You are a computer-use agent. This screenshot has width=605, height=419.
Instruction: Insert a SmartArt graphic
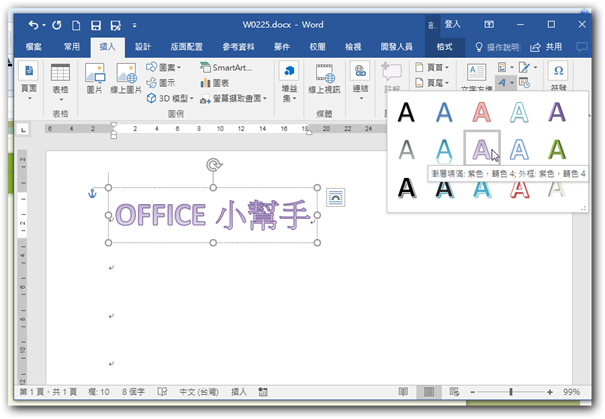(226, 68)
